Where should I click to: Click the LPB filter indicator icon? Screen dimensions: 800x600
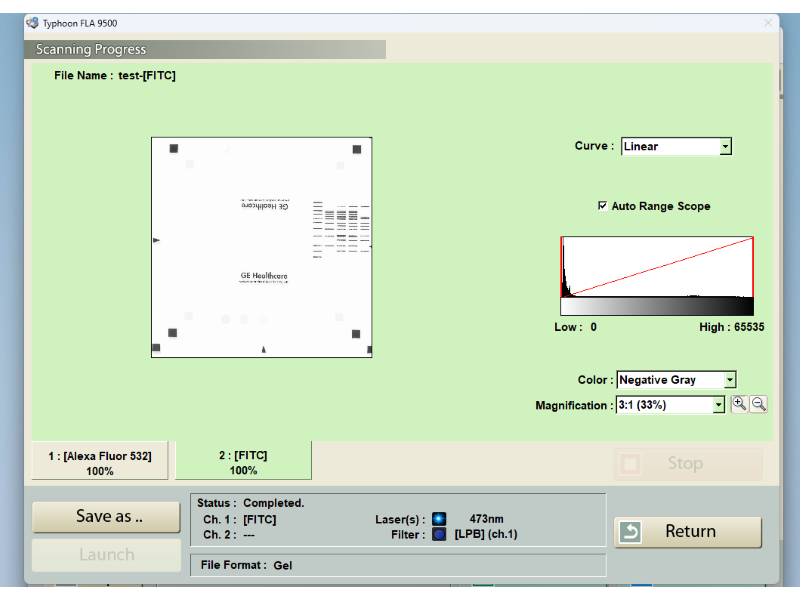(x=439, y=534)
